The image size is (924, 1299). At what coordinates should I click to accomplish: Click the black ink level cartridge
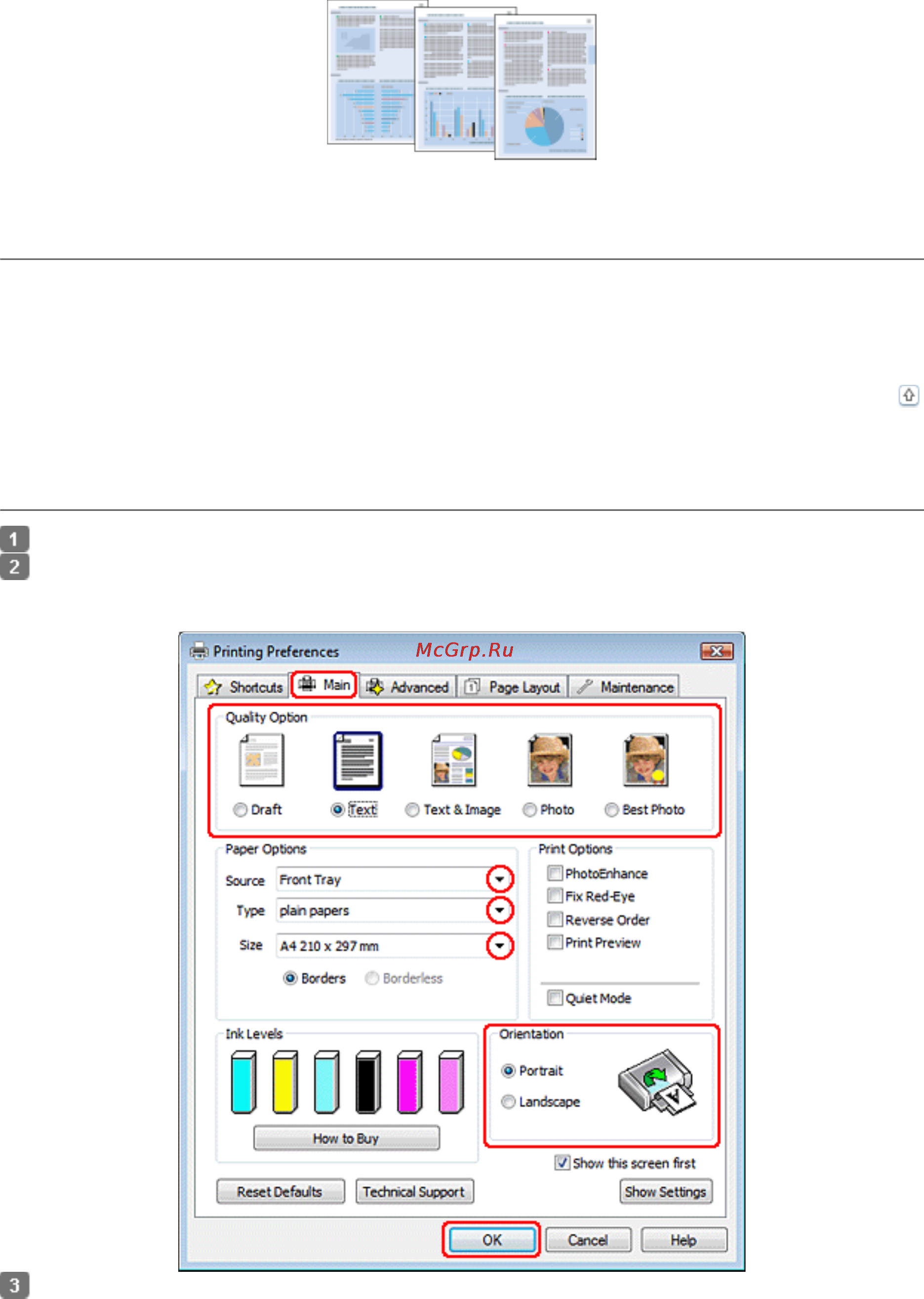(x=367, y=1082)
